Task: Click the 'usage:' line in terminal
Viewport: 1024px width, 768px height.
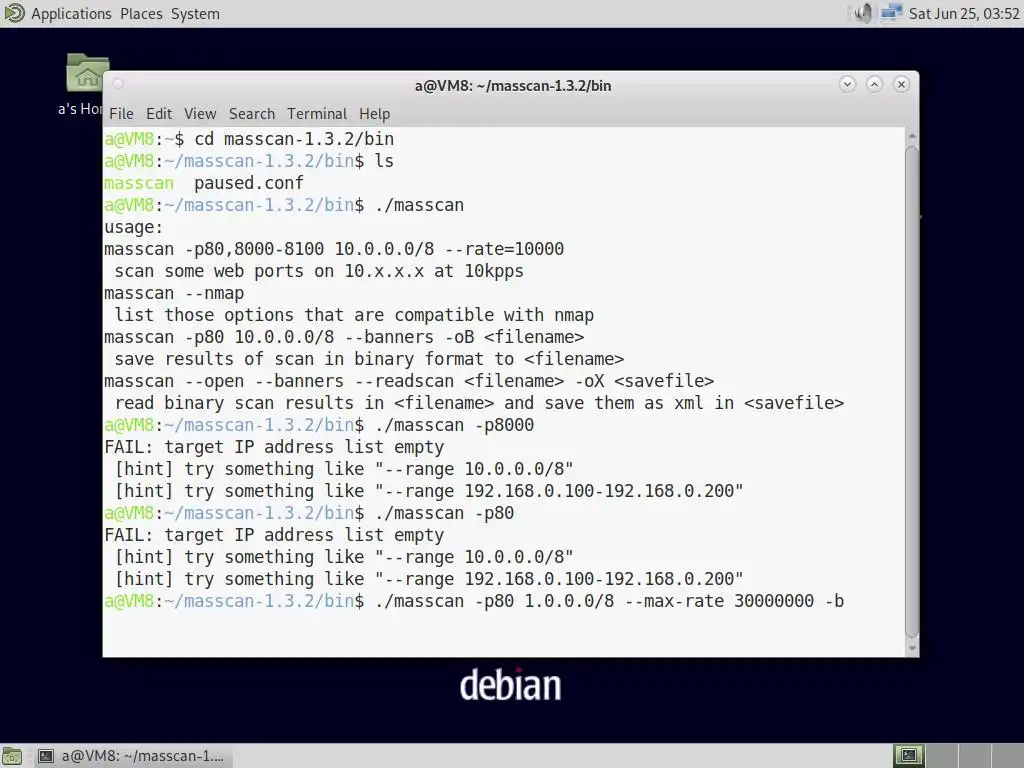Action: click(134, 227)
